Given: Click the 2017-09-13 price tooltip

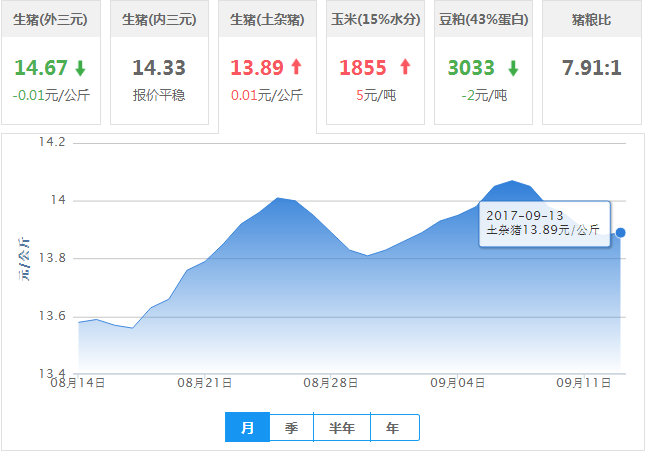Looking at the screenshot, I should point(544,222).
